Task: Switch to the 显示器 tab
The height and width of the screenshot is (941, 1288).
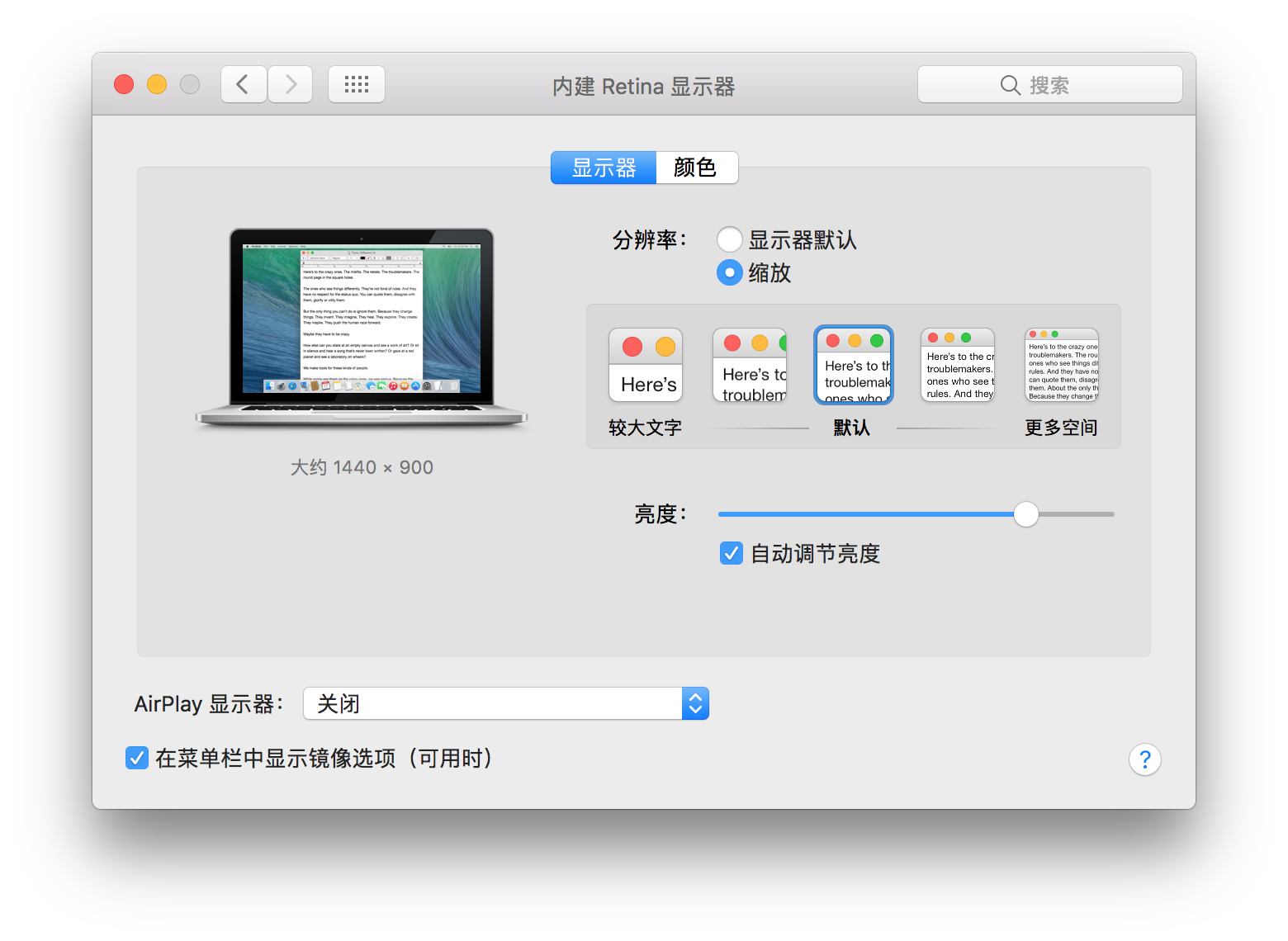Action: [604, 168]
